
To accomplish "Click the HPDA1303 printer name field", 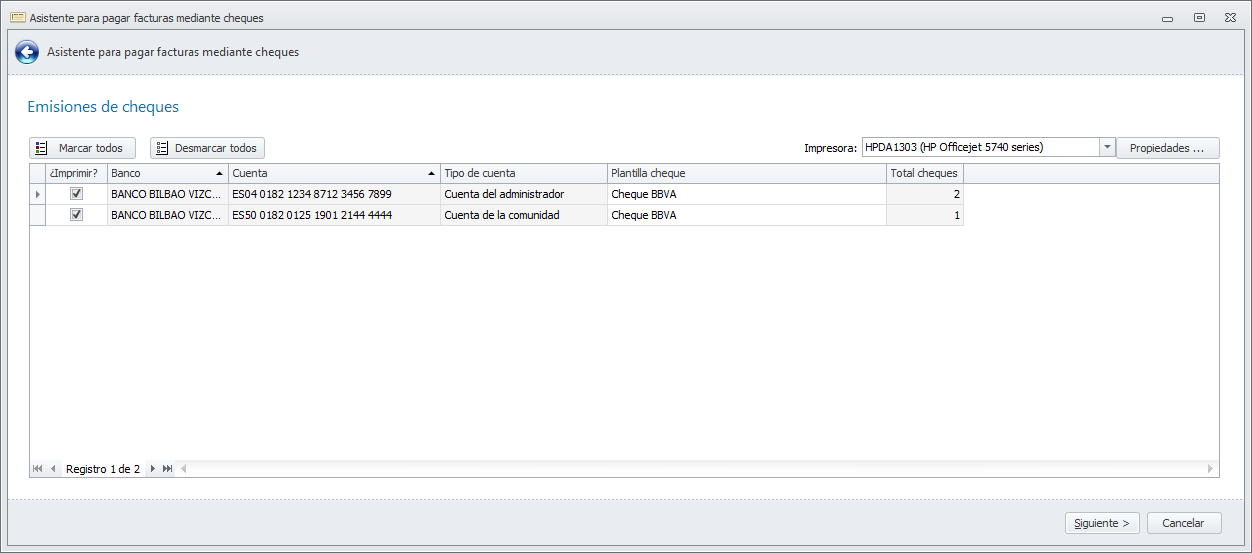I will point(980,147).
